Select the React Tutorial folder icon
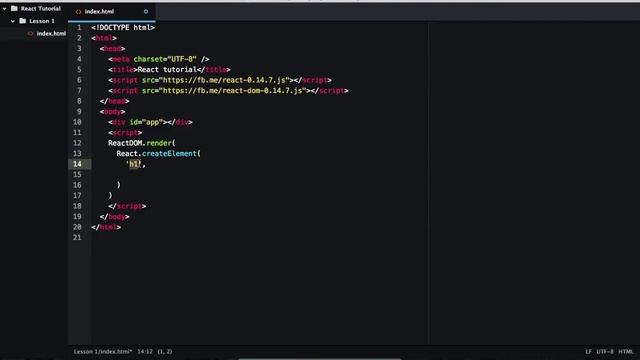This screenshot has height=360, width=640. pyautogui.click(x=14, y=8)
